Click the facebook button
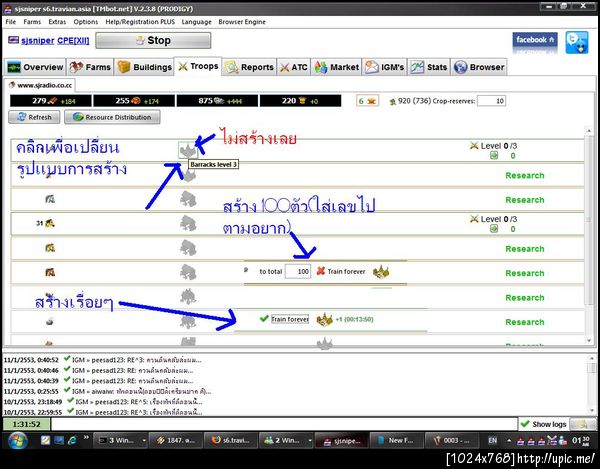 (535, 42)
